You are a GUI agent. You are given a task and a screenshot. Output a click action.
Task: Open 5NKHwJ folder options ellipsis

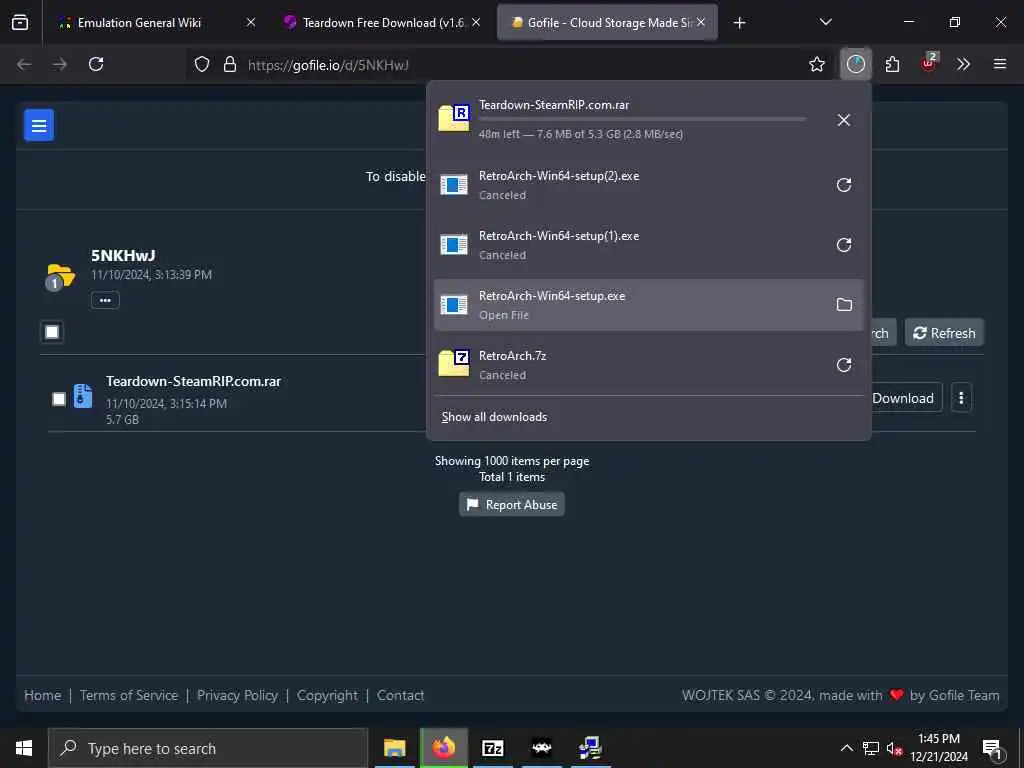coord(105,300)
